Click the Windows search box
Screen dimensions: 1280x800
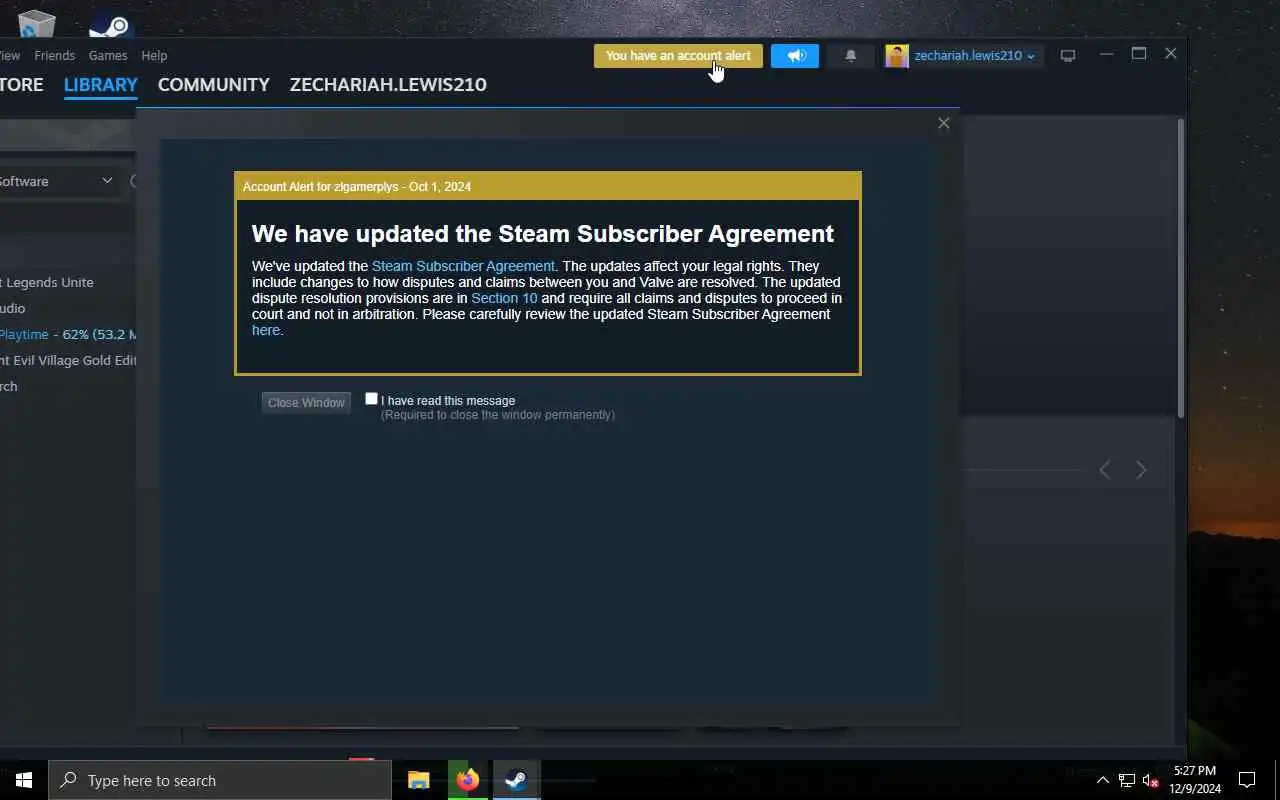point(220,780)
